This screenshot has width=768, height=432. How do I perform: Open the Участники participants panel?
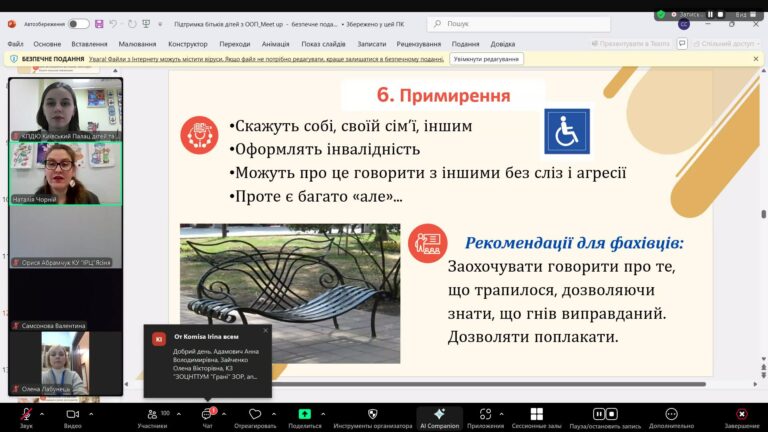point(151,413)
